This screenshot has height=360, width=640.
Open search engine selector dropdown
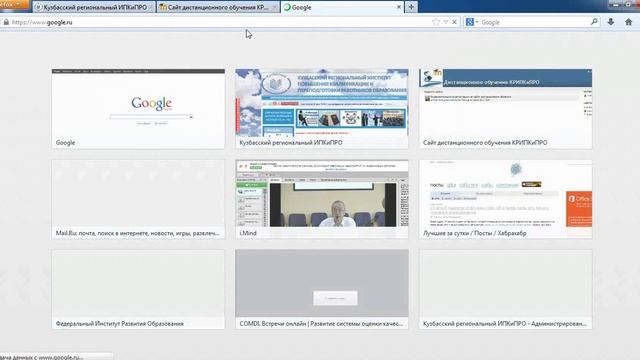[472, 22]
